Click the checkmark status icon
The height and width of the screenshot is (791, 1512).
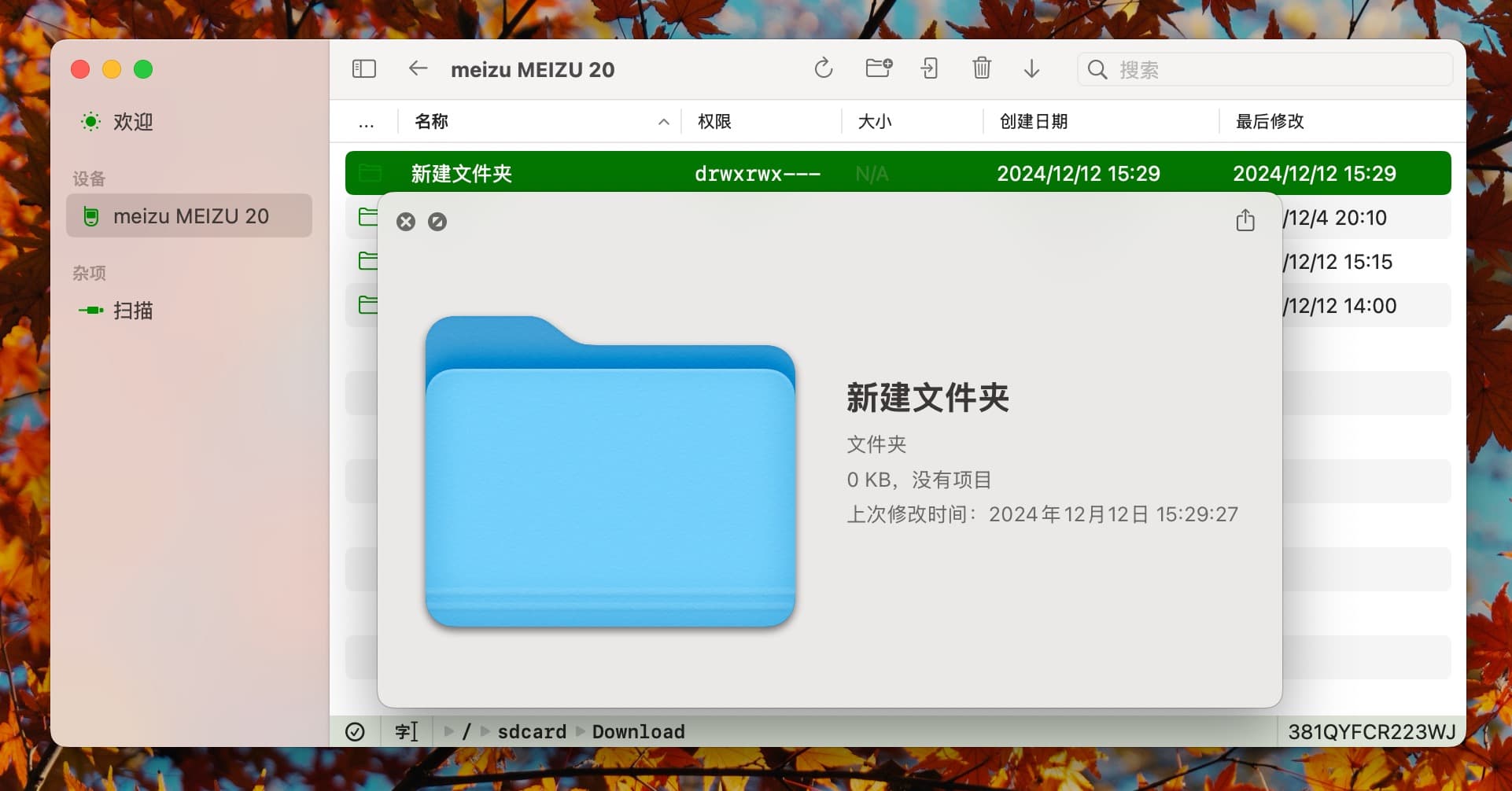[x=355, y=732]
